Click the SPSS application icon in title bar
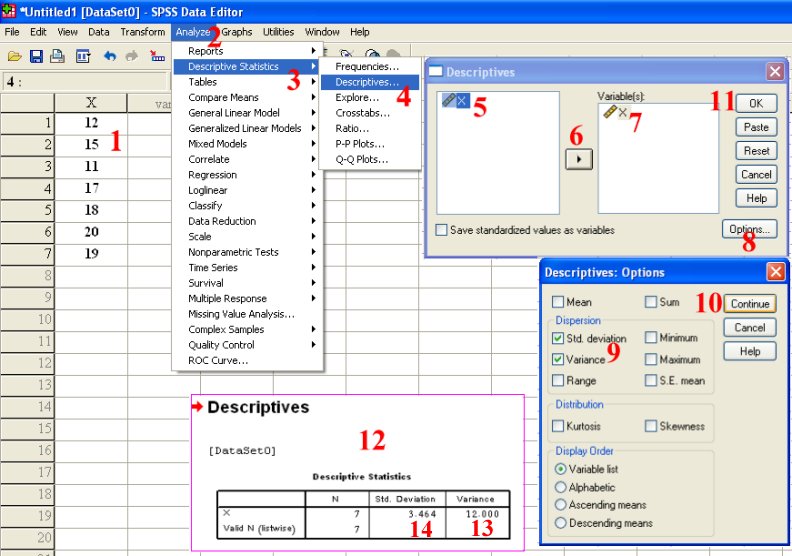Screen dimensions: 792x556 pos(9,11)
